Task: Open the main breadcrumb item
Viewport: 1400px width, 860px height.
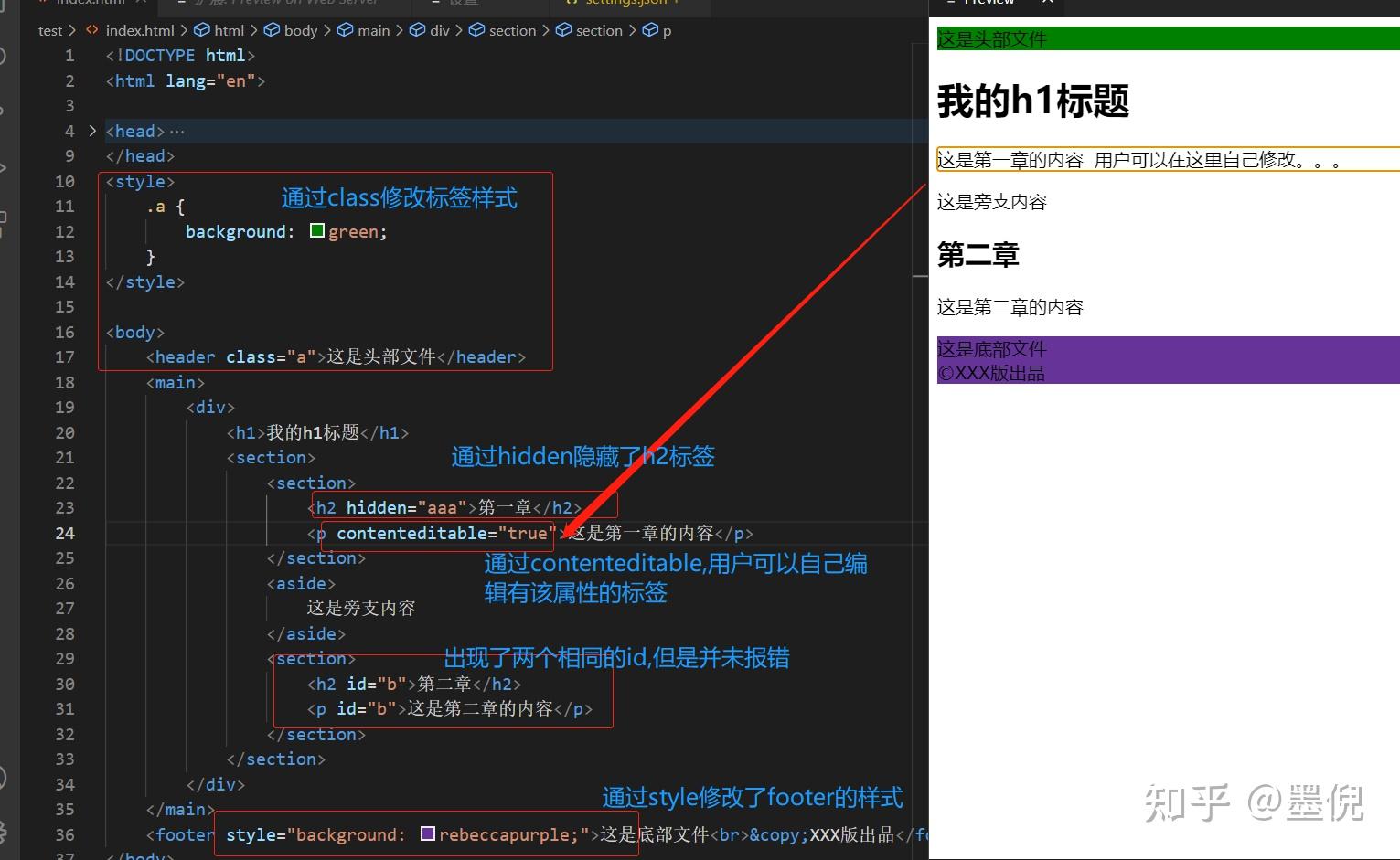Action: (x=364, y=30)
